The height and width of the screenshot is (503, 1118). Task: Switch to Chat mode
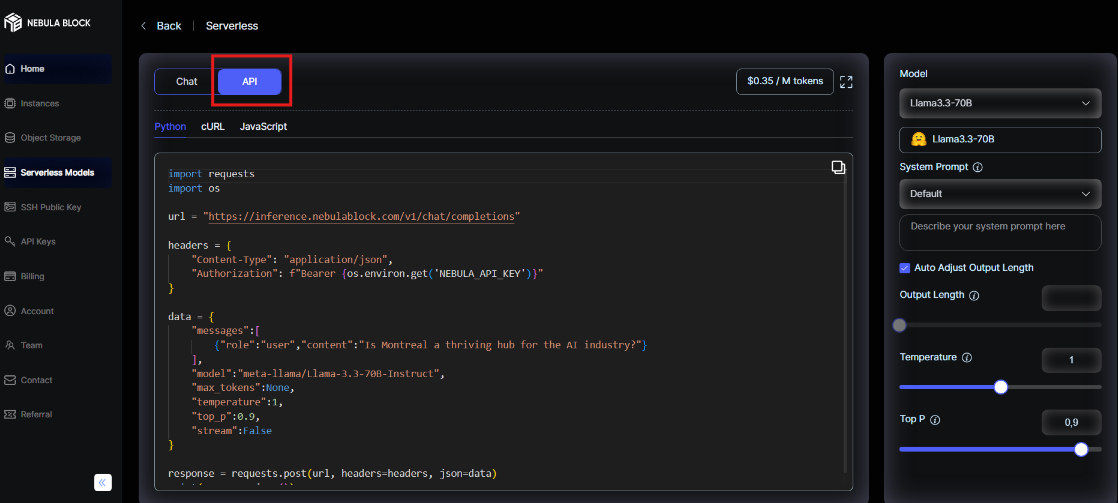[187, 82]
